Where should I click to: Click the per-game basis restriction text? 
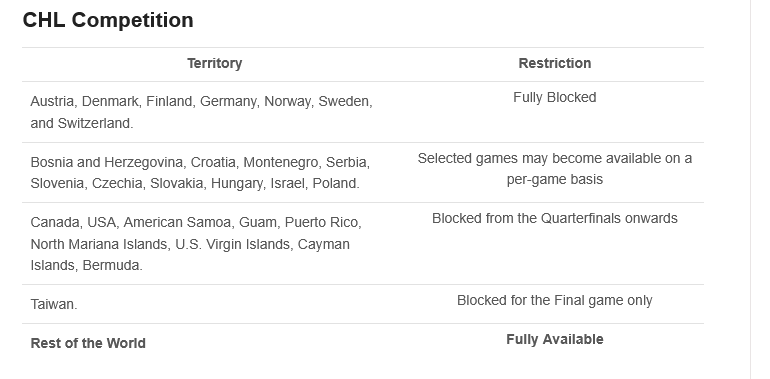[554, 179]
